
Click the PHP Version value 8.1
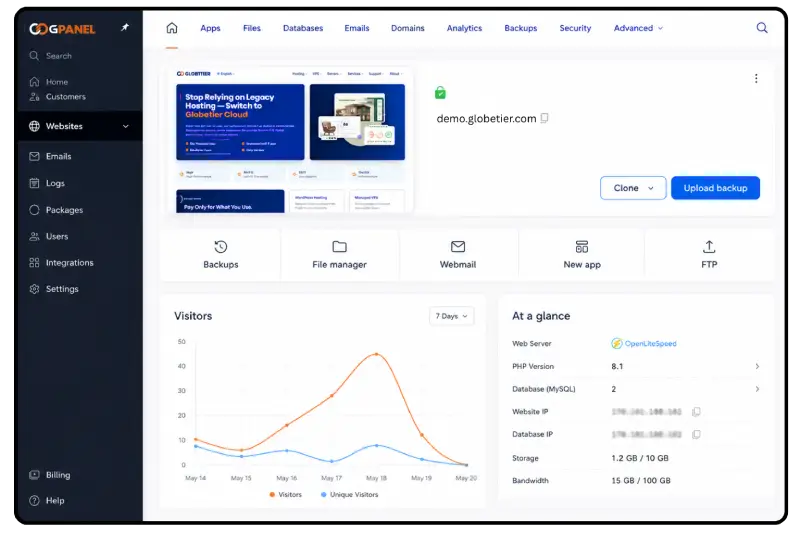[617, 366]
